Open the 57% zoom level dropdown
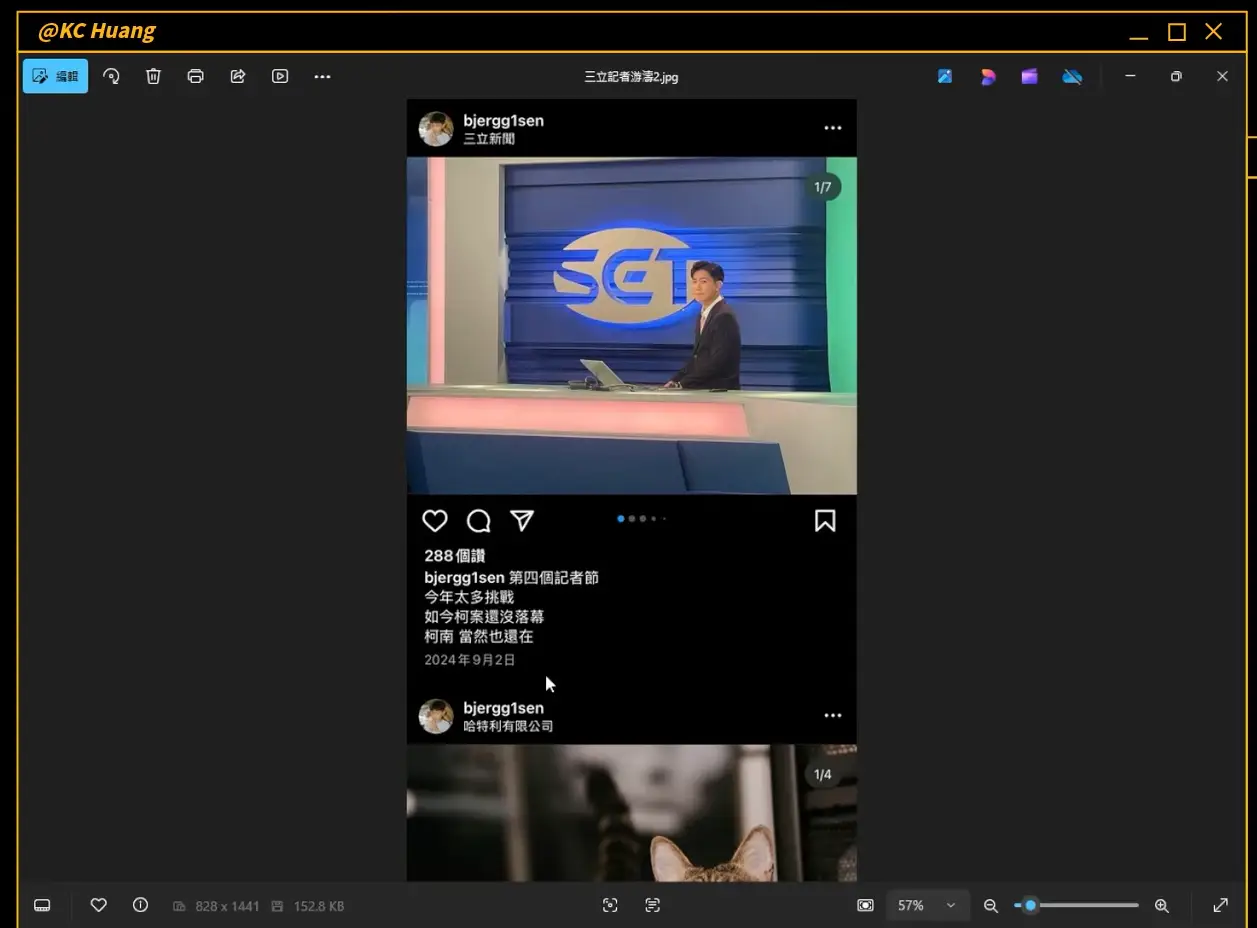This screenshot has height=928, width=1257. [x=927, y=905]
